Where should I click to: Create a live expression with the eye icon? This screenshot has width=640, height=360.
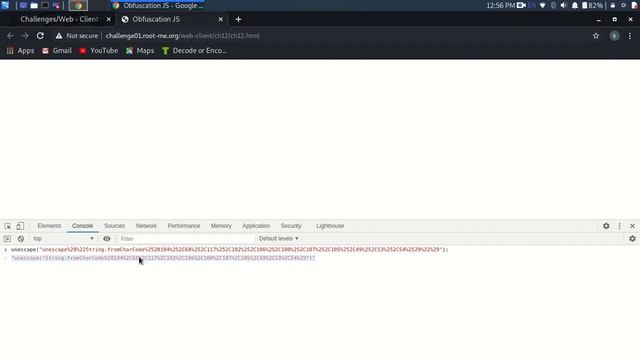(x=107, y=239)
